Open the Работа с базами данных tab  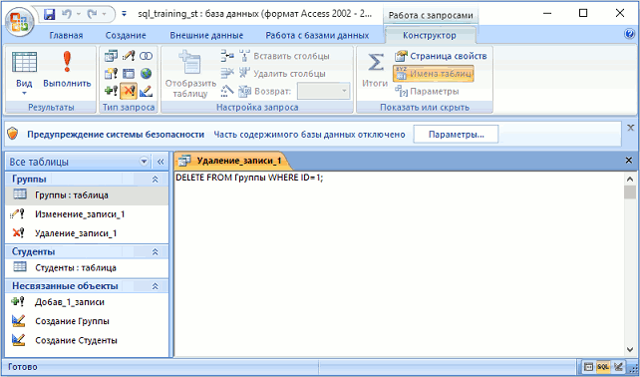tap(317, 35)
